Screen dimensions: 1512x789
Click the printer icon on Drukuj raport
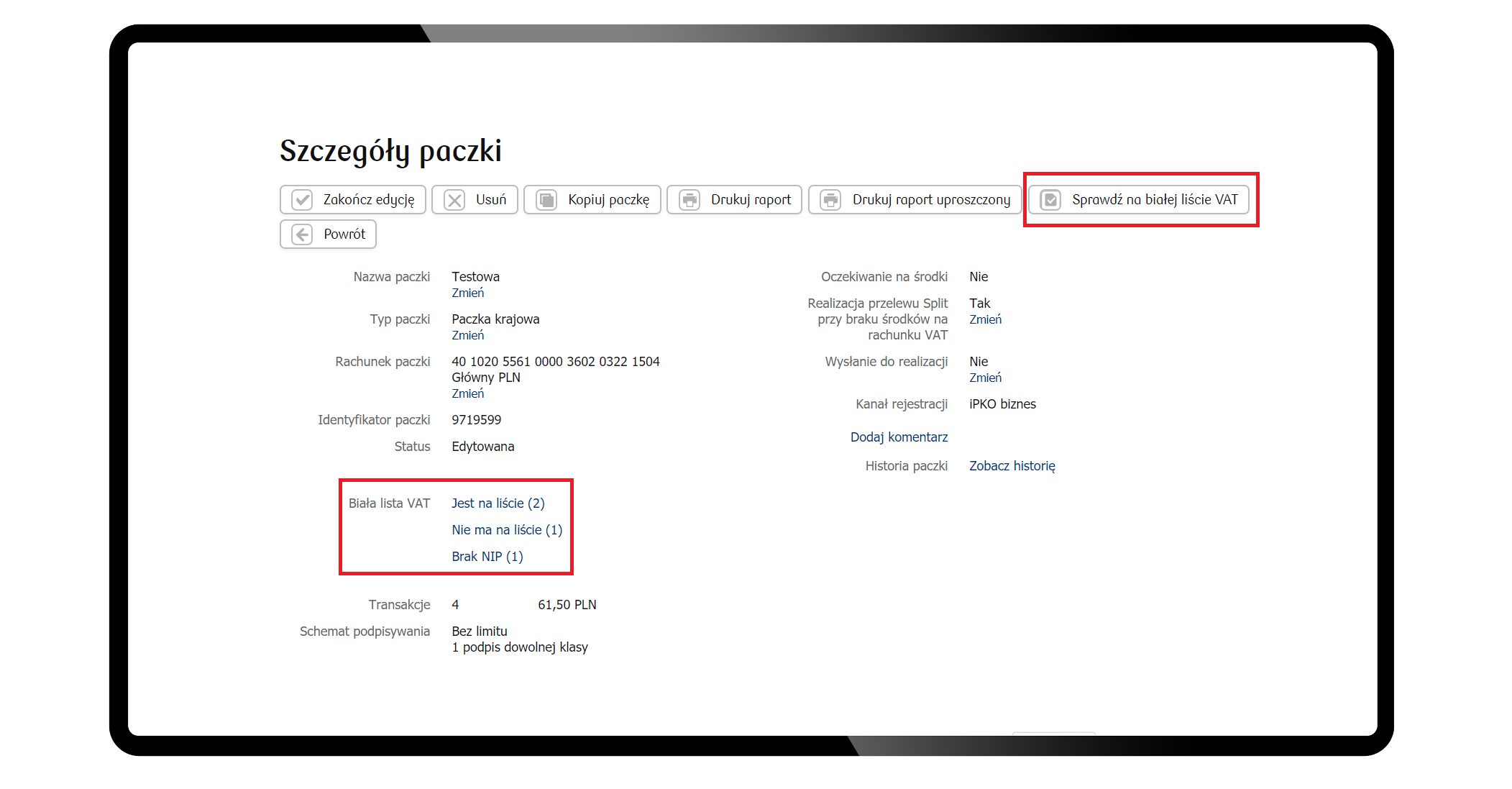(689, 200)
